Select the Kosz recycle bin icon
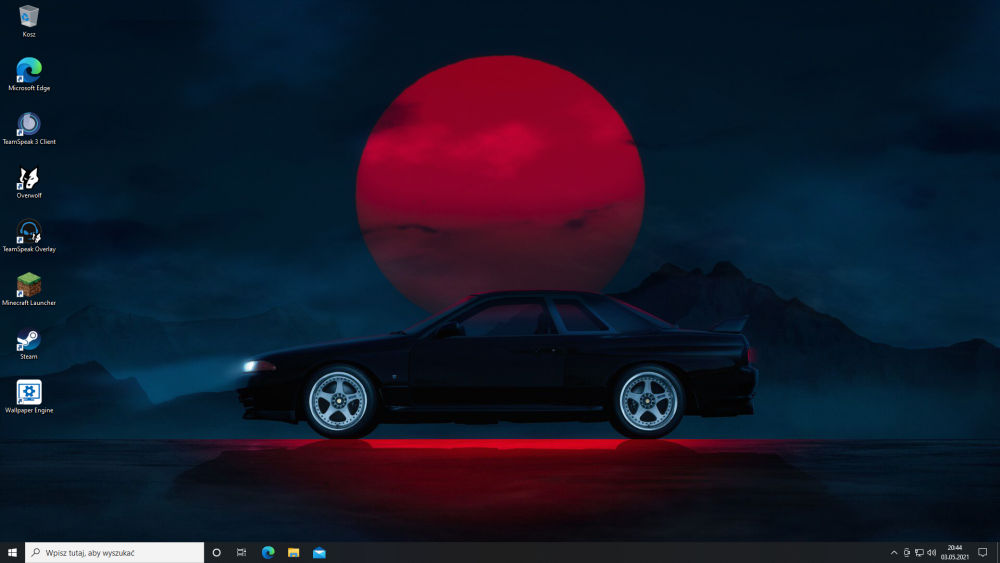Viewport: 1000px width, 563px height. click(29, 17)
